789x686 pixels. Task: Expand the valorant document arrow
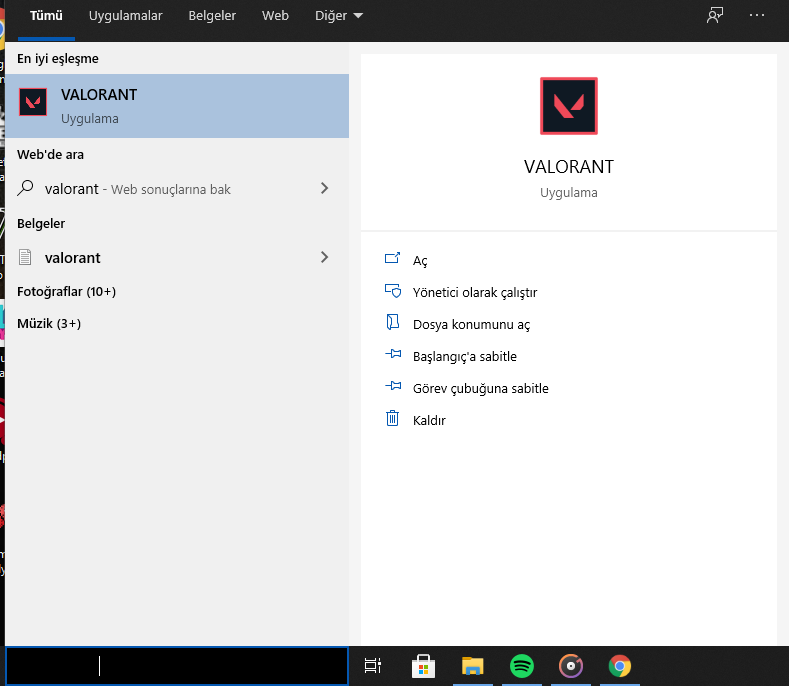(x=325, y=257)
